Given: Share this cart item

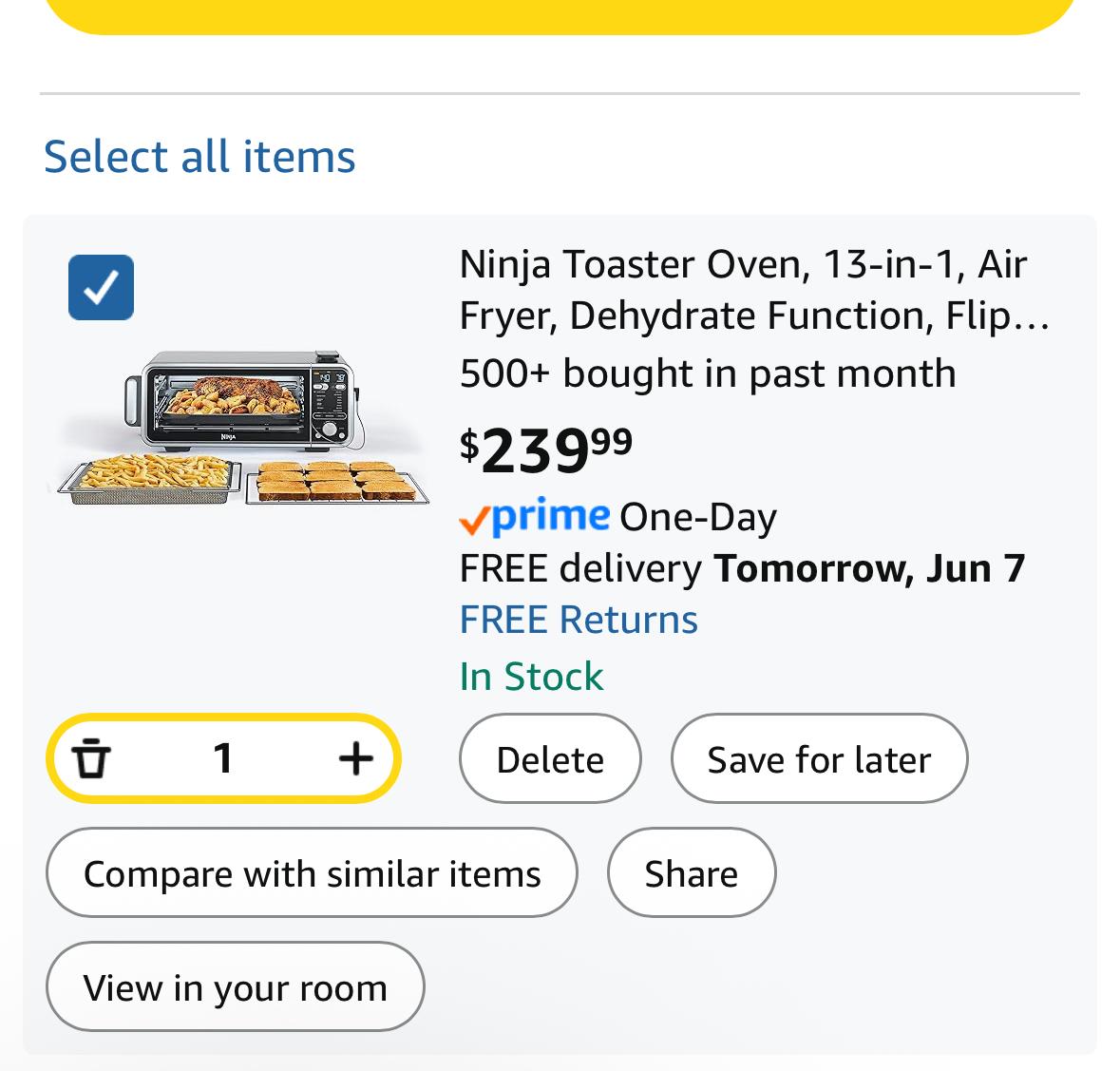Looking at the screenshot, I should point(692,873).
